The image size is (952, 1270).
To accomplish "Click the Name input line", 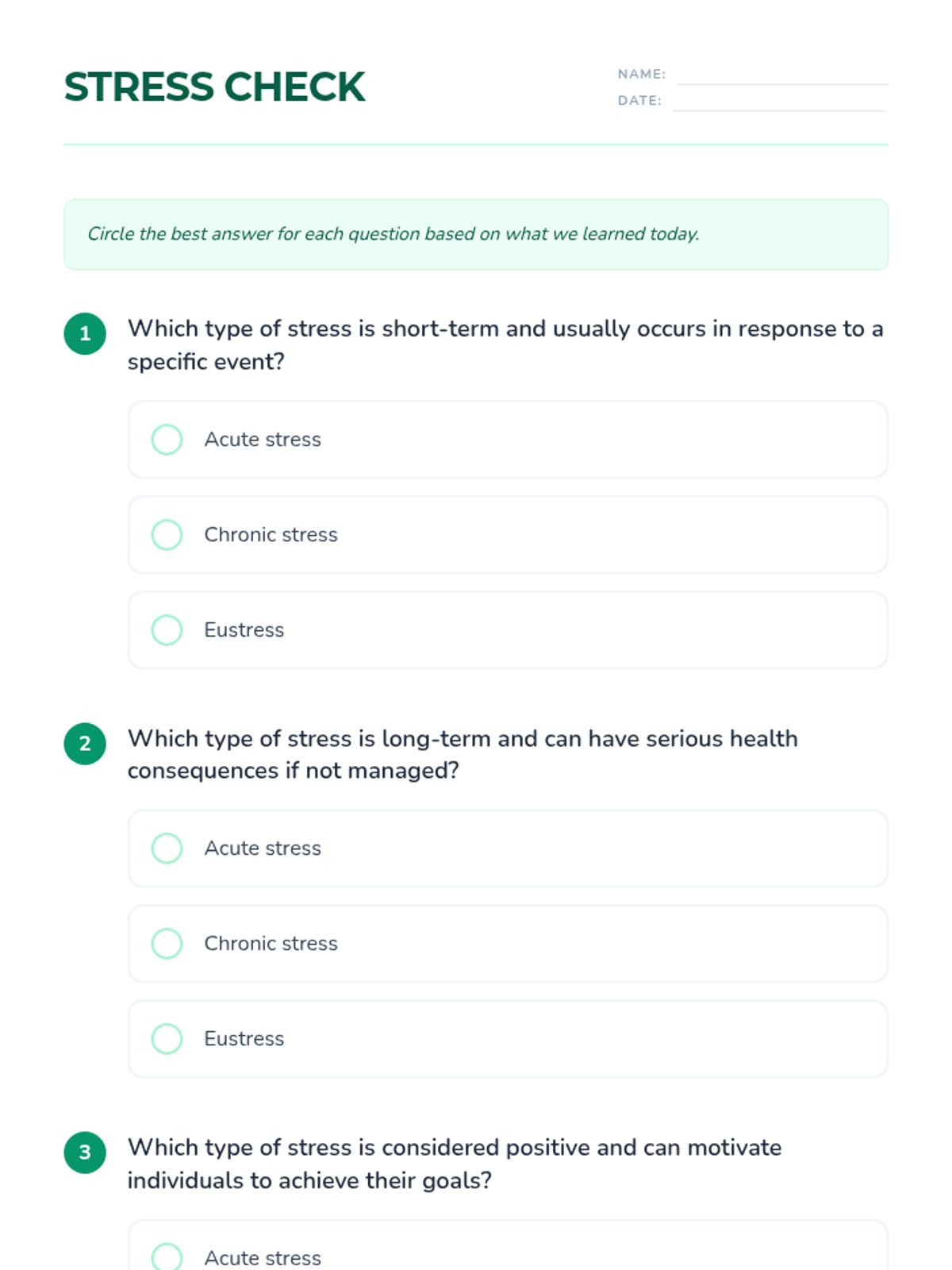I will pyautogui.click(x=781, y=75).
